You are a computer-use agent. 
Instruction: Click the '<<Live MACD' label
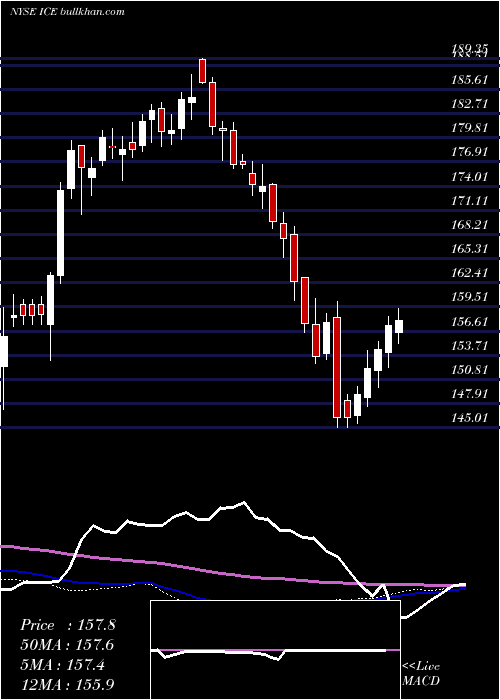coord(421,674)
